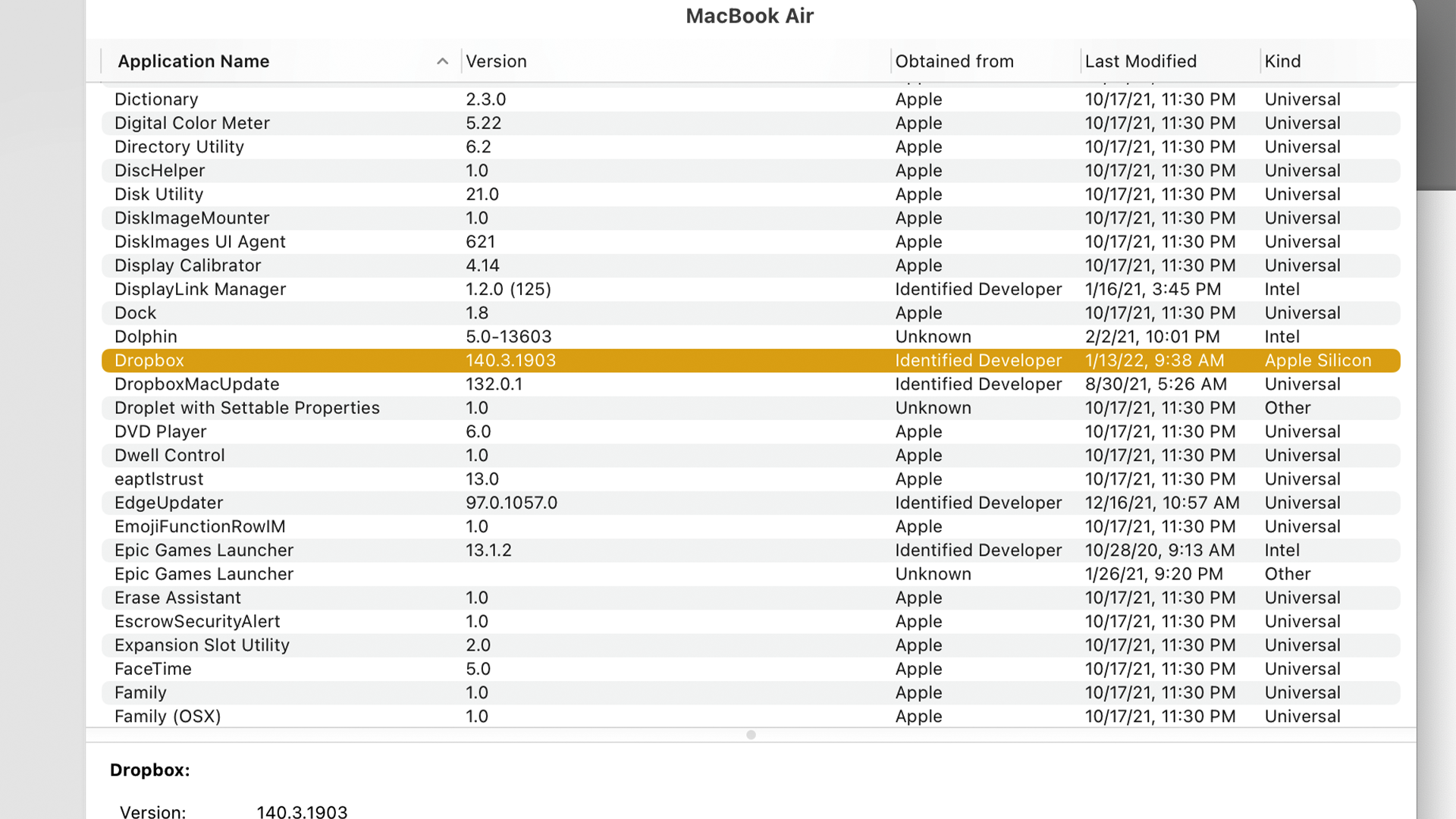Click Dropbox heading in detail pane
The width and height of the screenshot is (1456, 819).
click(x=150, y=770)
